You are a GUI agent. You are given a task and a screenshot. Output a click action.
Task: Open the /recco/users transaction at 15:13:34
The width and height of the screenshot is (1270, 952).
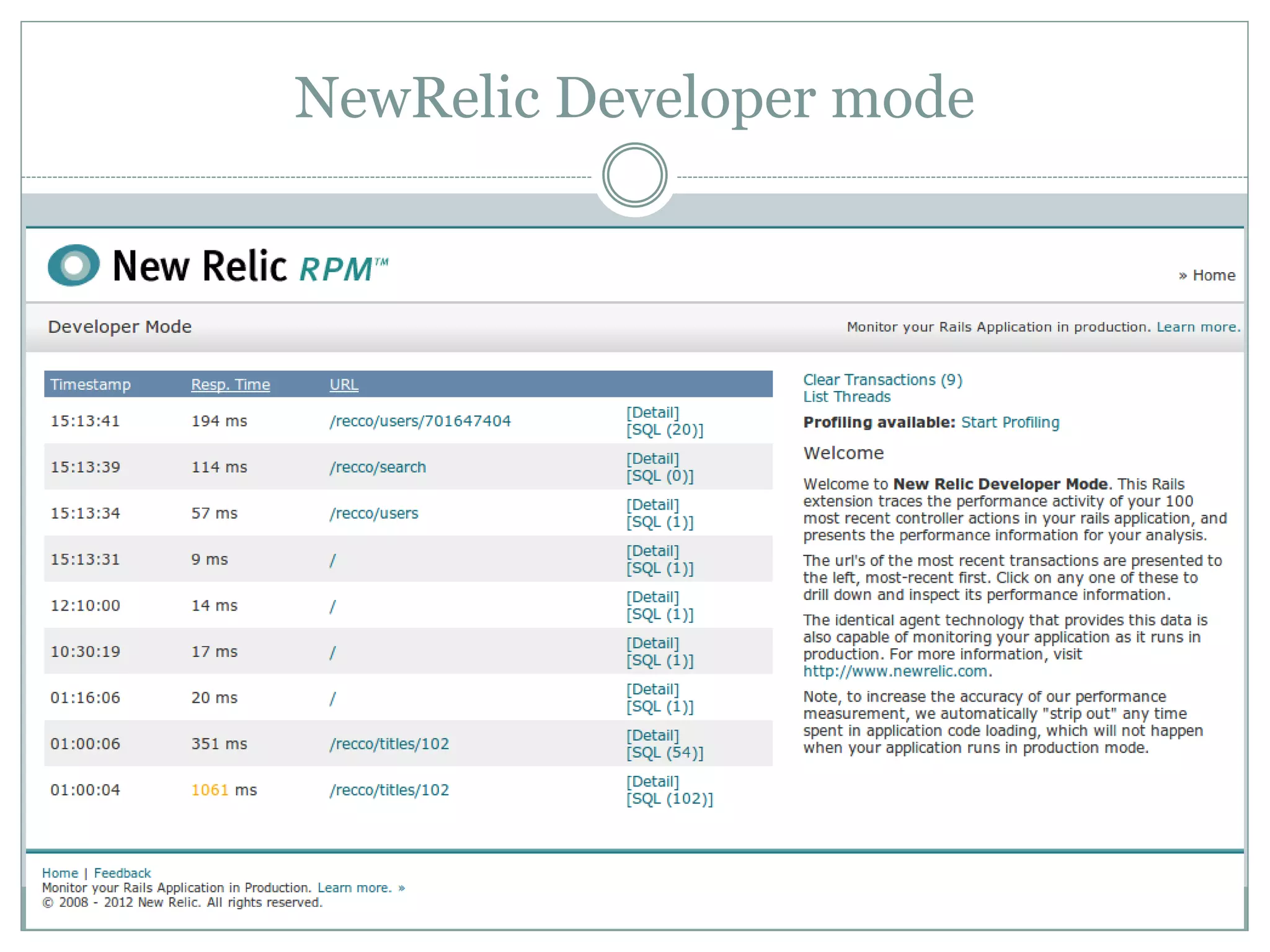[x=374, y=513]
